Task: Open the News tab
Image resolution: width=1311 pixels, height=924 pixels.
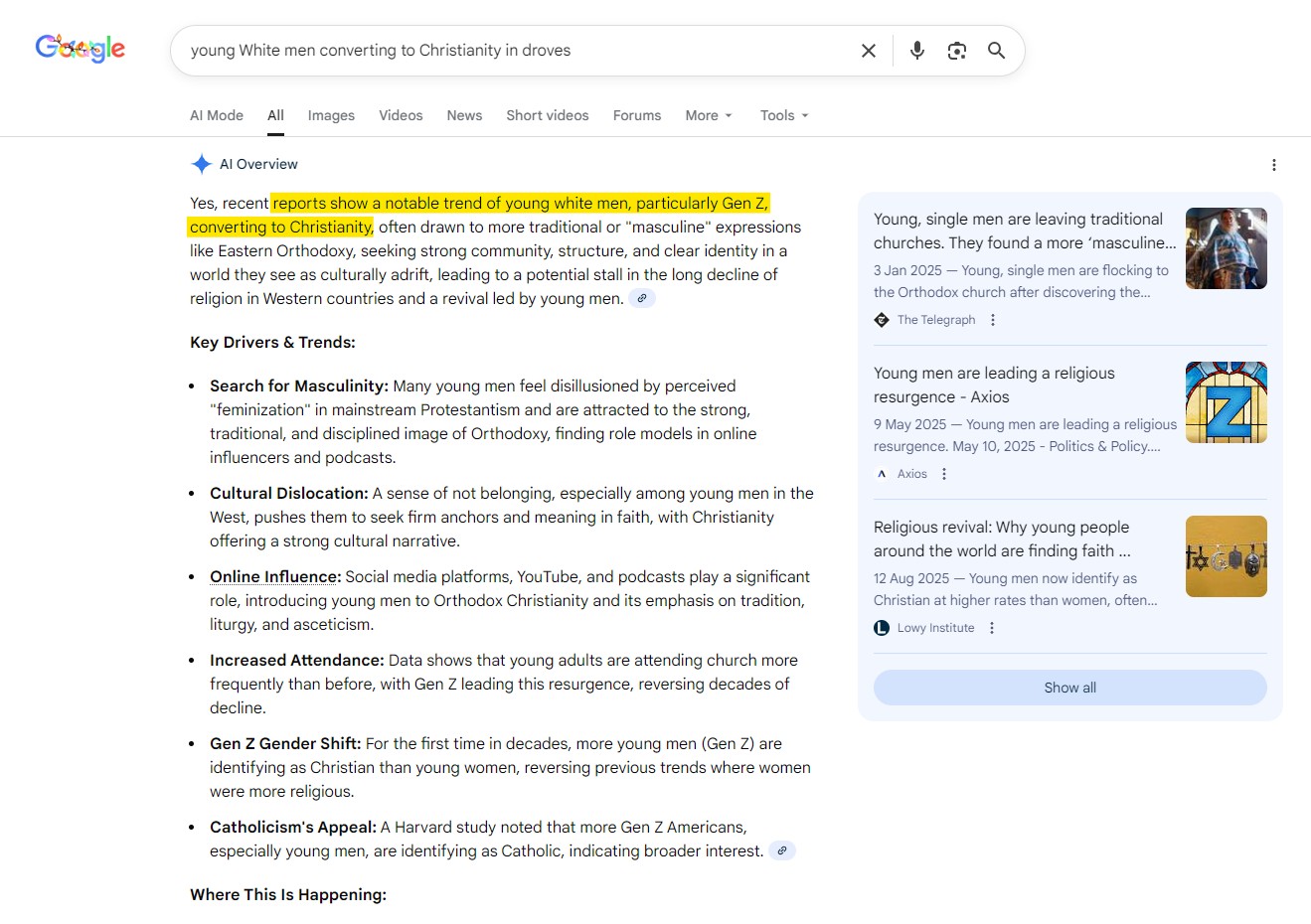Action: 464,115
